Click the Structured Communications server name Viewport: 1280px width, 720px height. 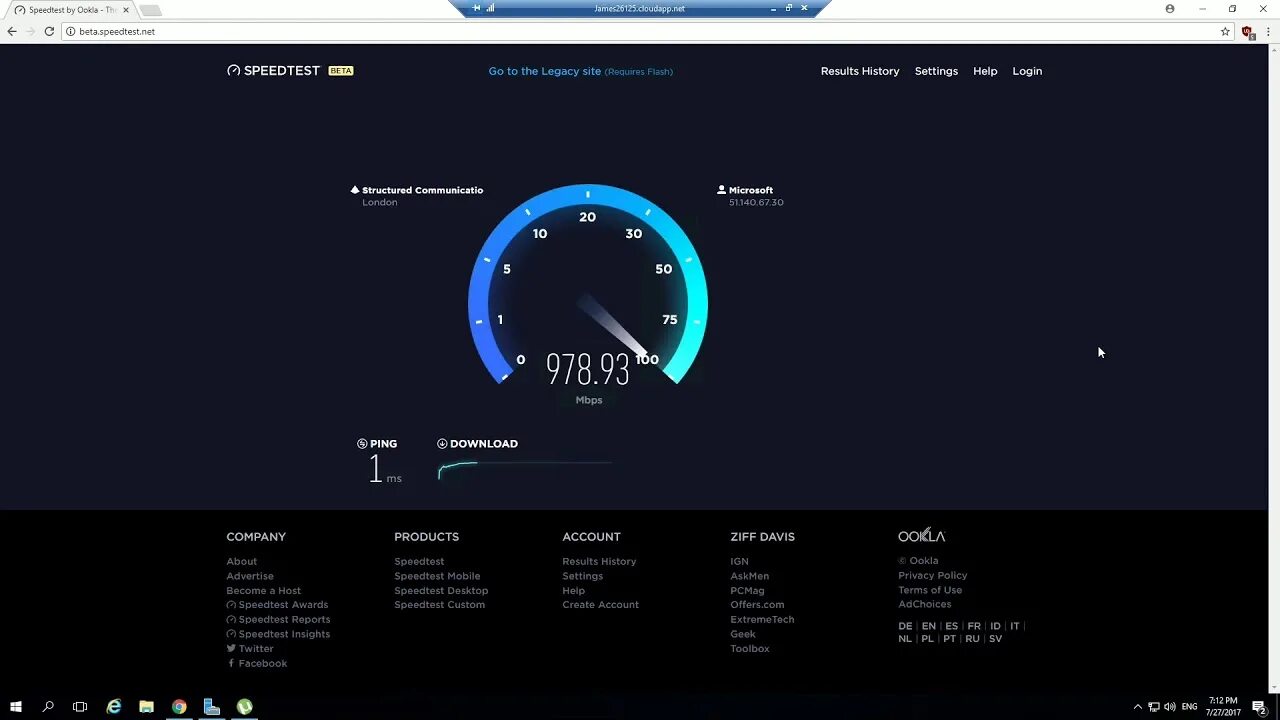(422, 190)
